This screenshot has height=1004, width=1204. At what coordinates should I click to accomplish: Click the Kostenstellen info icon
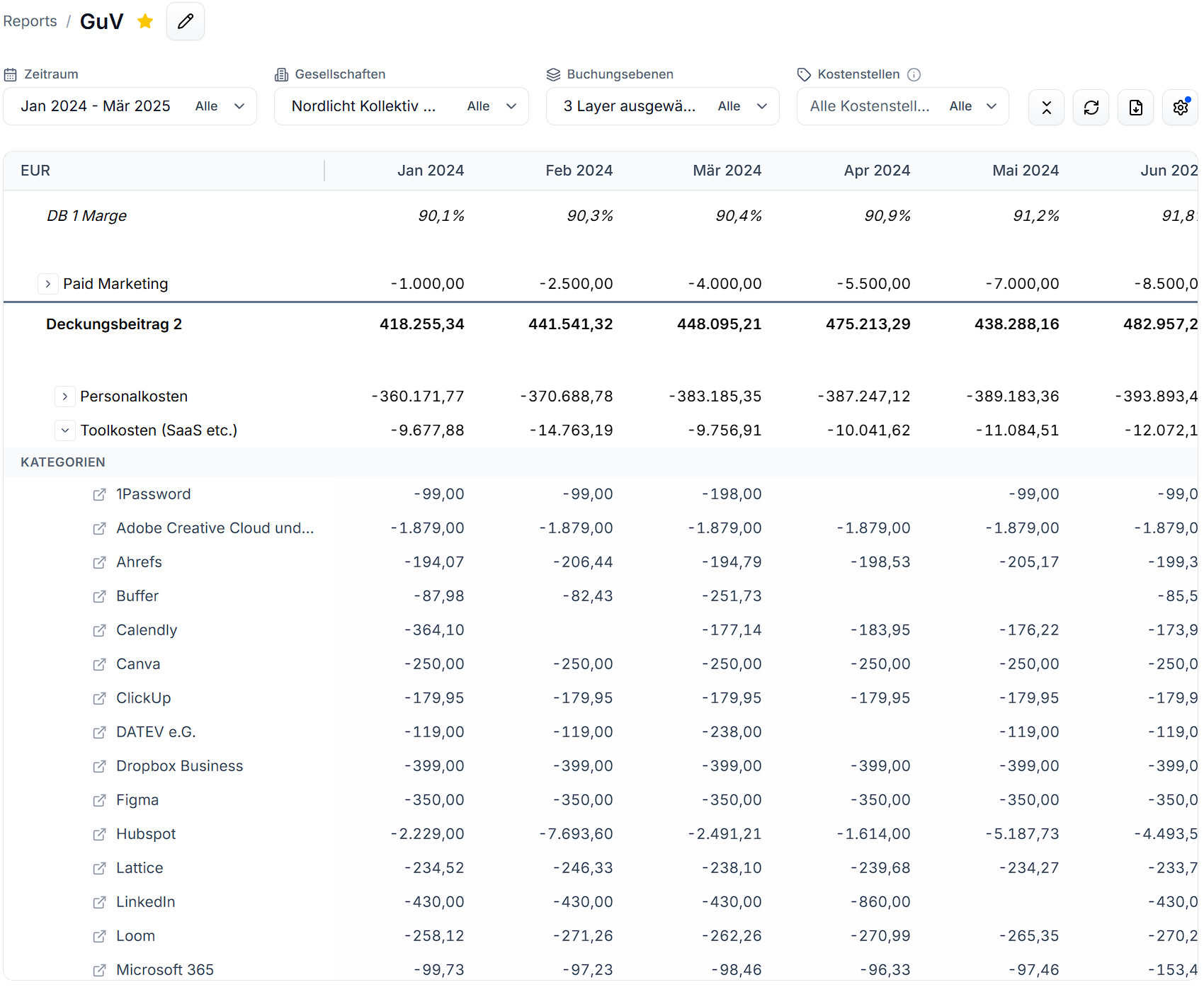914,74
